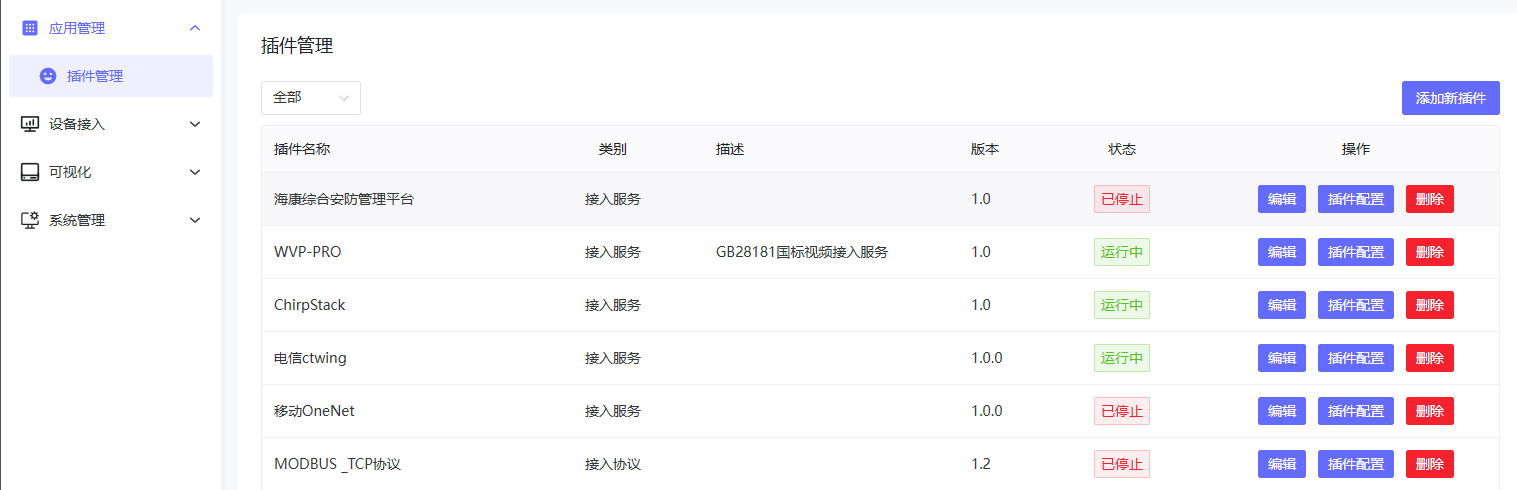Select the 系统管理 menu item
Screen dimensions: 1517x490
point(77,220)
